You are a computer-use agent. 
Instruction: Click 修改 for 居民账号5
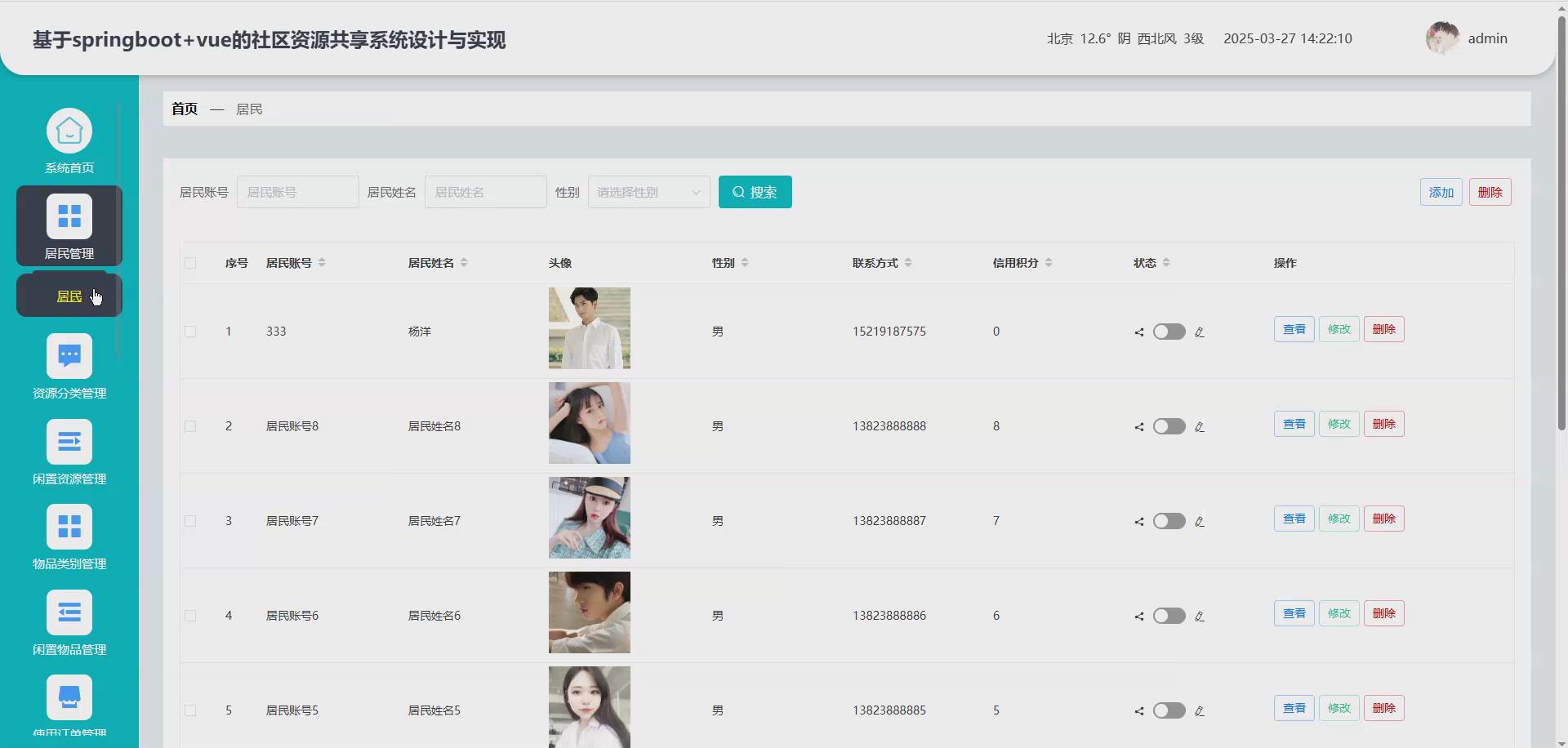(x=1339, y=708)
